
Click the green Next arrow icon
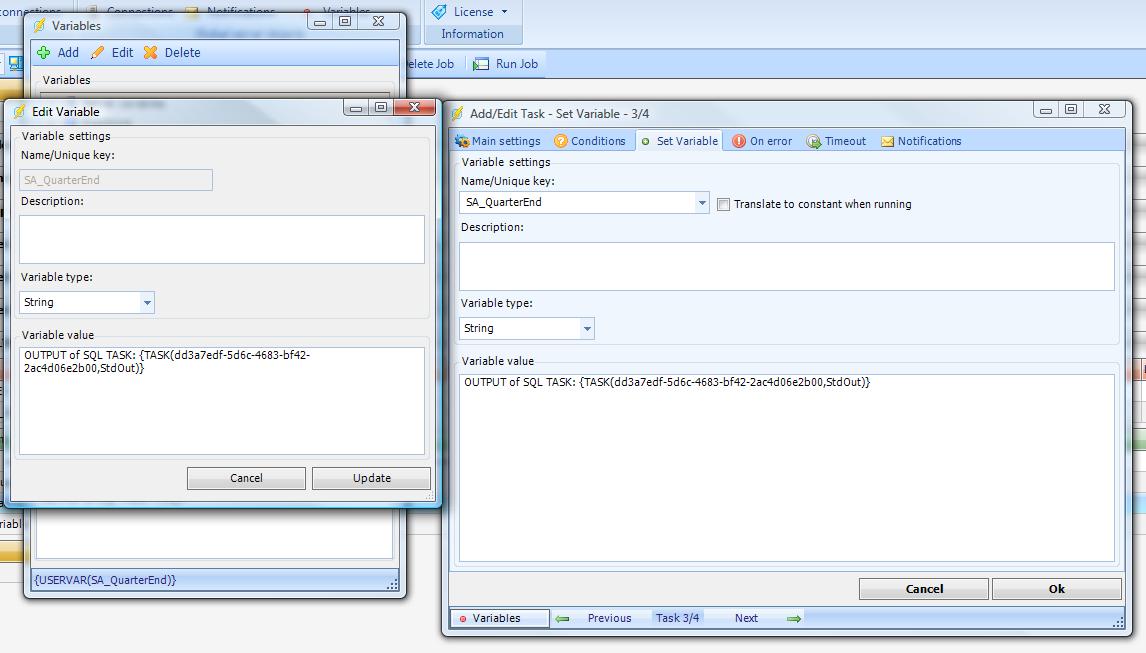793,619
